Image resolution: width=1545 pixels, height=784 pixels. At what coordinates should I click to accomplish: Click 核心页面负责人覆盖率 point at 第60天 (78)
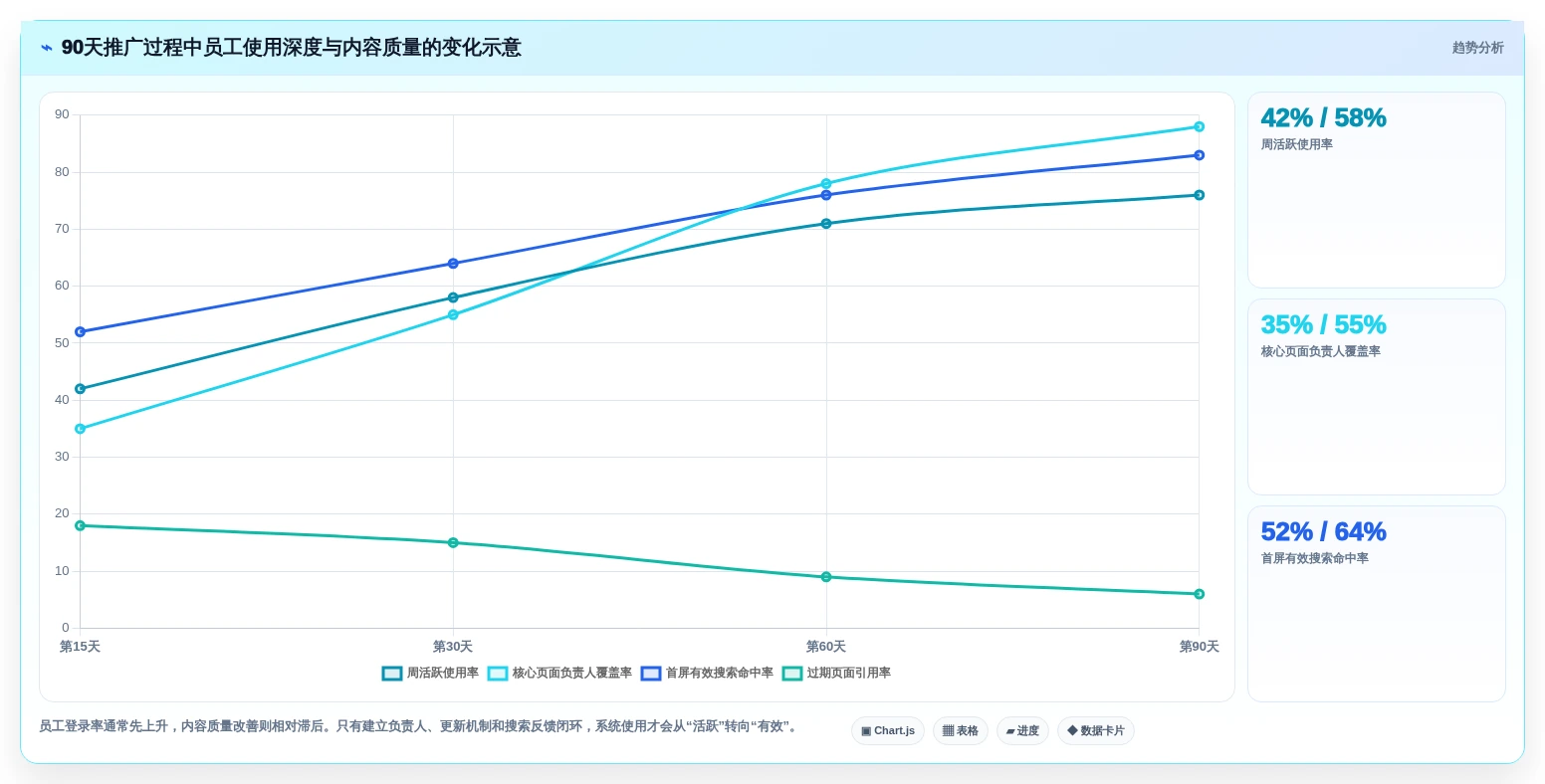(826, 183)
